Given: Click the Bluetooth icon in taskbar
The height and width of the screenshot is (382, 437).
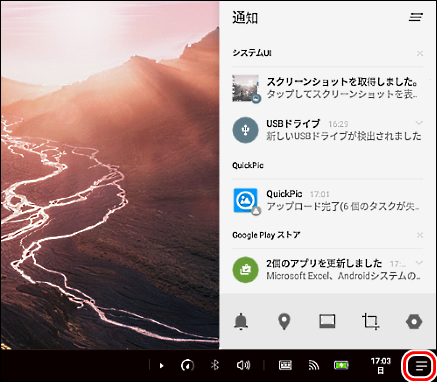Looking at the screenshot, I should click(x=215, y=365).
